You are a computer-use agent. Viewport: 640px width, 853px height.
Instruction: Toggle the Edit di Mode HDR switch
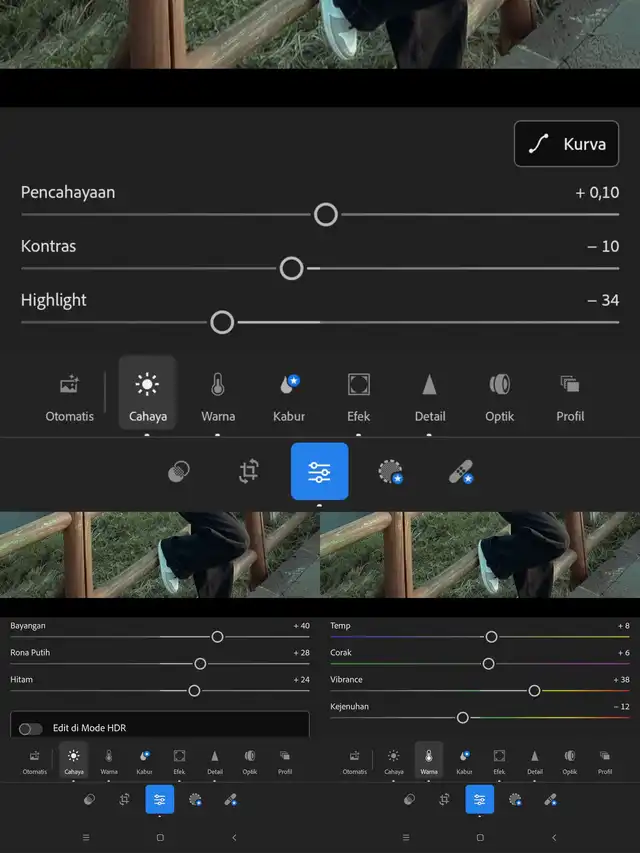pyautogui.click(x=31, y=728)
